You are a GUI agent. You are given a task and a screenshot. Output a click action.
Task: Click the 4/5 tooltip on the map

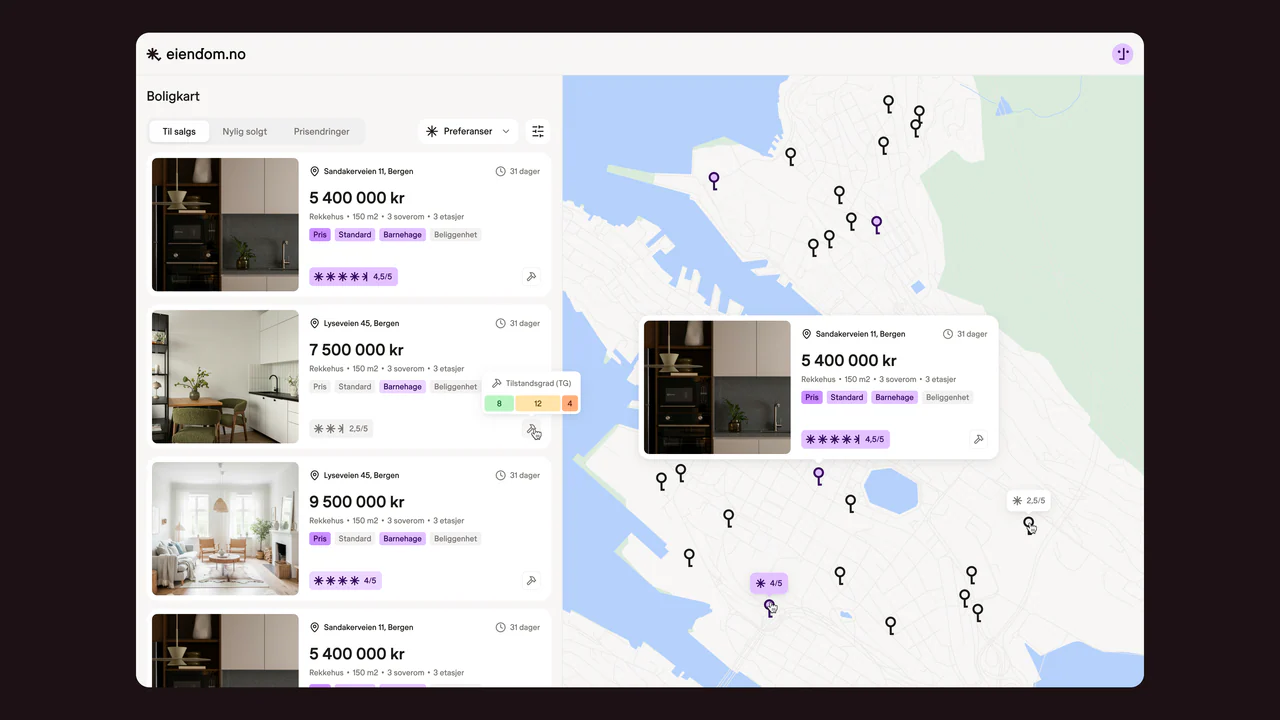769,583
